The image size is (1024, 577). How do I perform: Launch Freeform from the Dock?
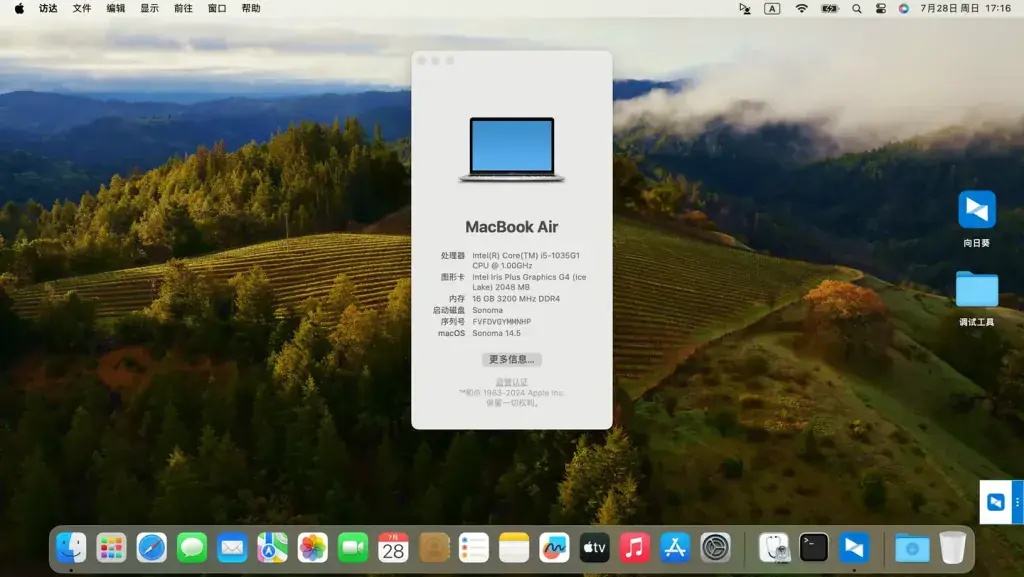pos(554,547)
